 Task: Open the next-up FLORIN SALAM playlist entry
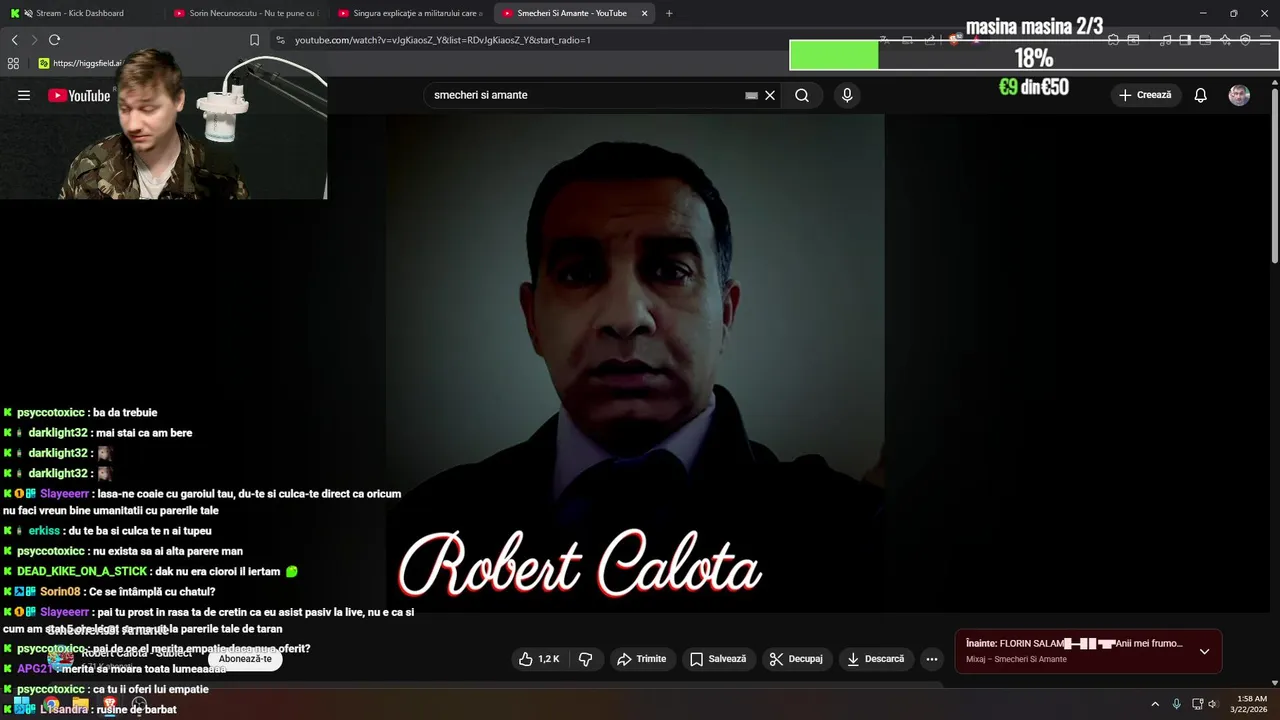click(1075, 644)
